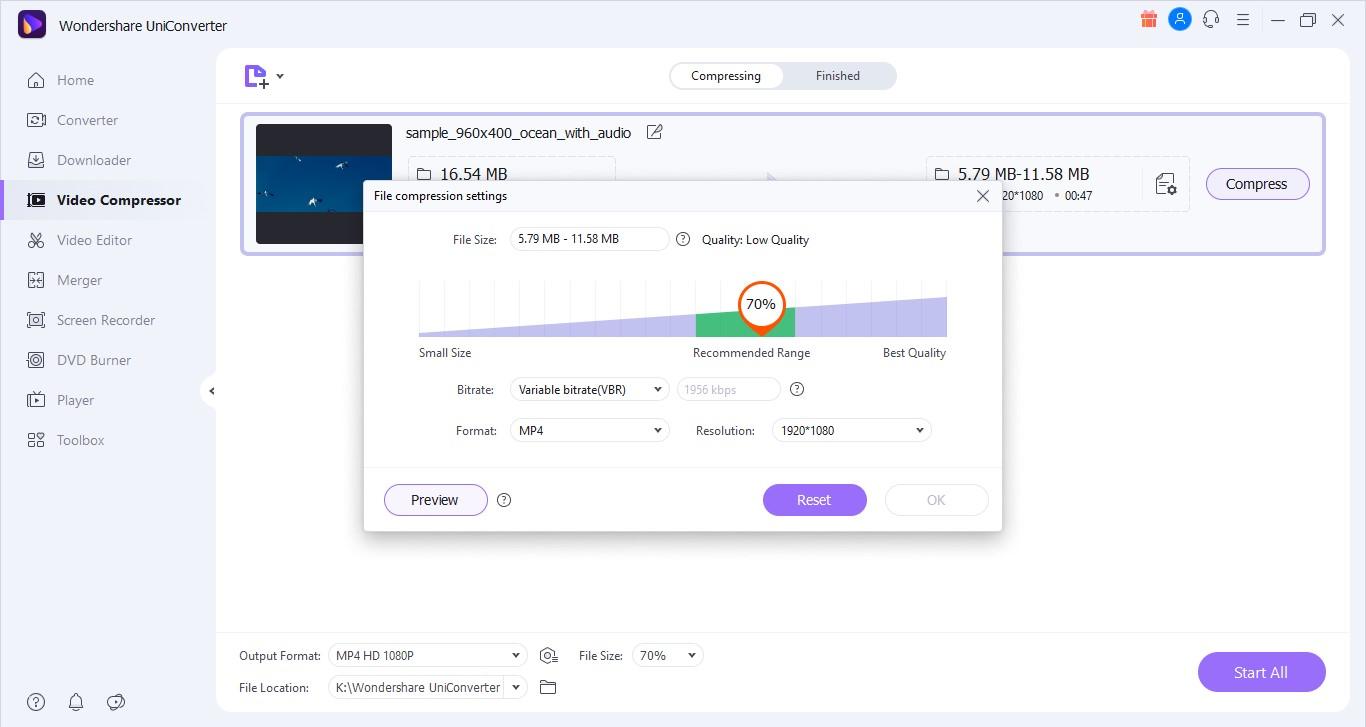Click the Start All button
The image size is (1366, 727).
1261,672
